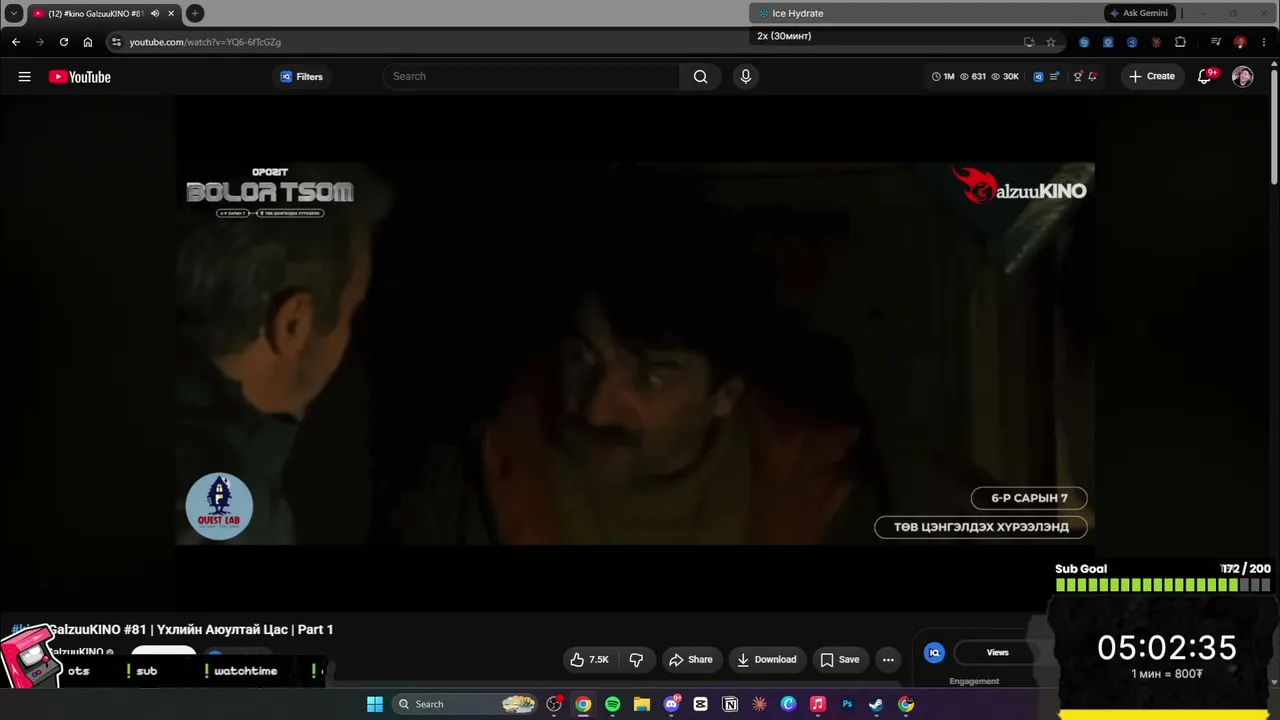
Task: Open more actions for the video
Action: coord(888,660)
